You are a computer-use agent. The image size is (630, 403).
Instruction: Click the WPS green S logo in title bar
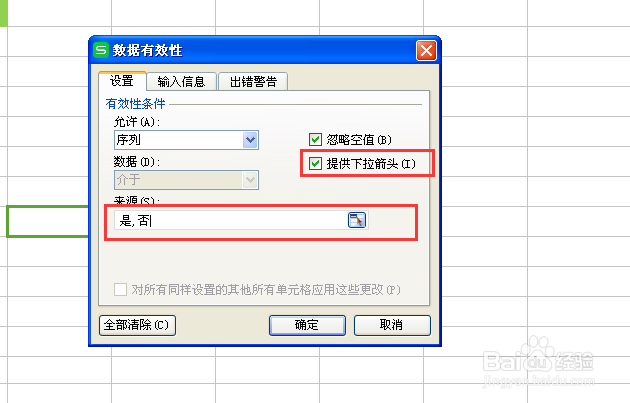coord(101,50)
